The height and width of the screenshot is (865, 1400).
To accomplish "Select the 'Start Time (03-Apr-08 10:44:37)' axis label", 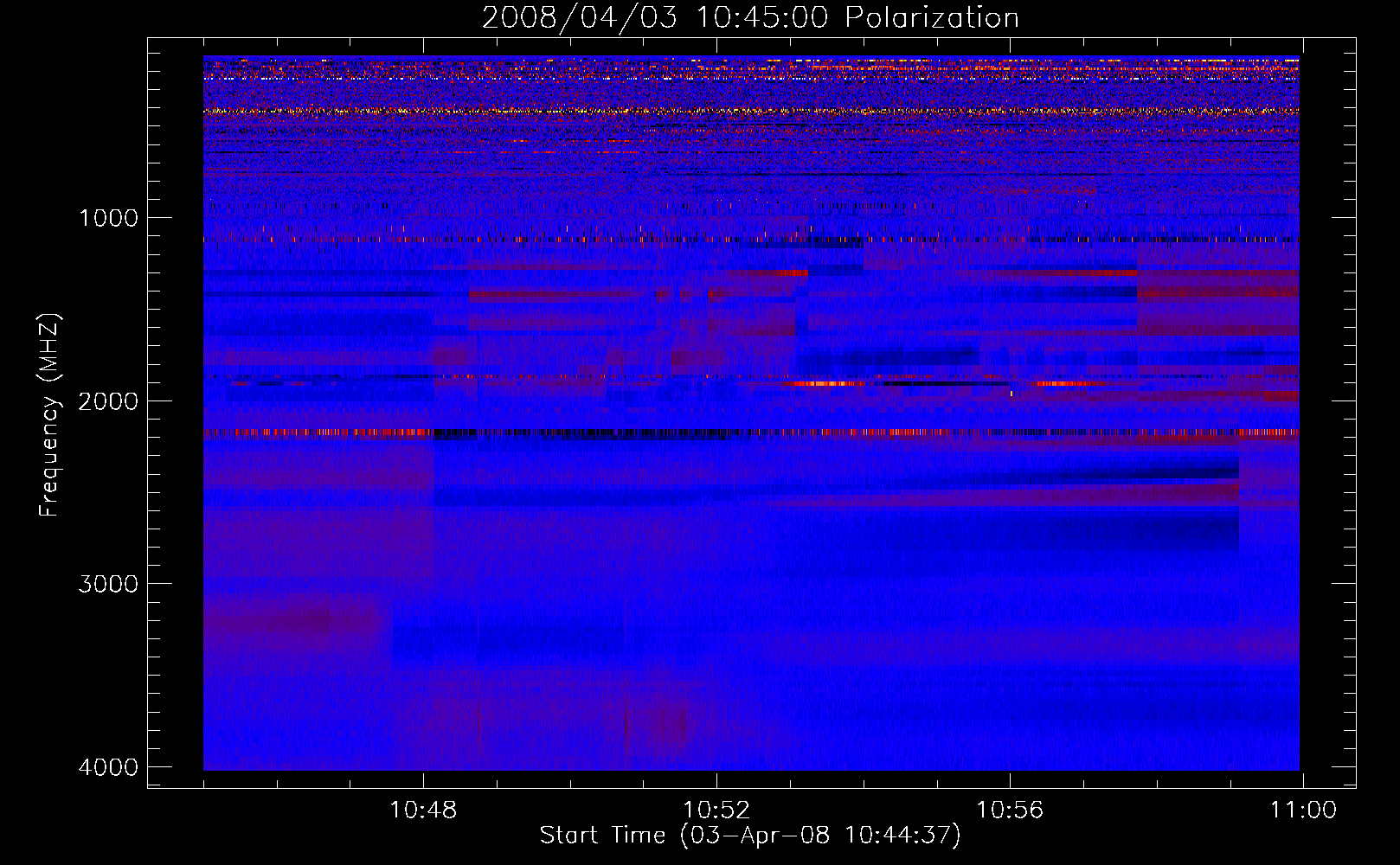I will (750, 836).
